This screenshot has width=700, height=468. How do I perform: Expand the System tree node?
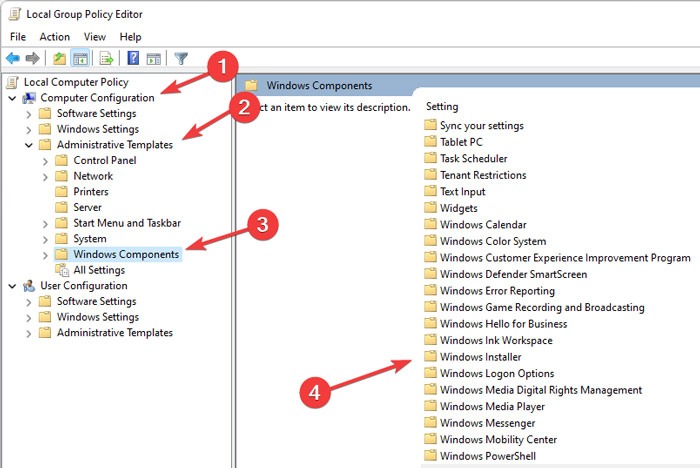(x=45, y=239)
